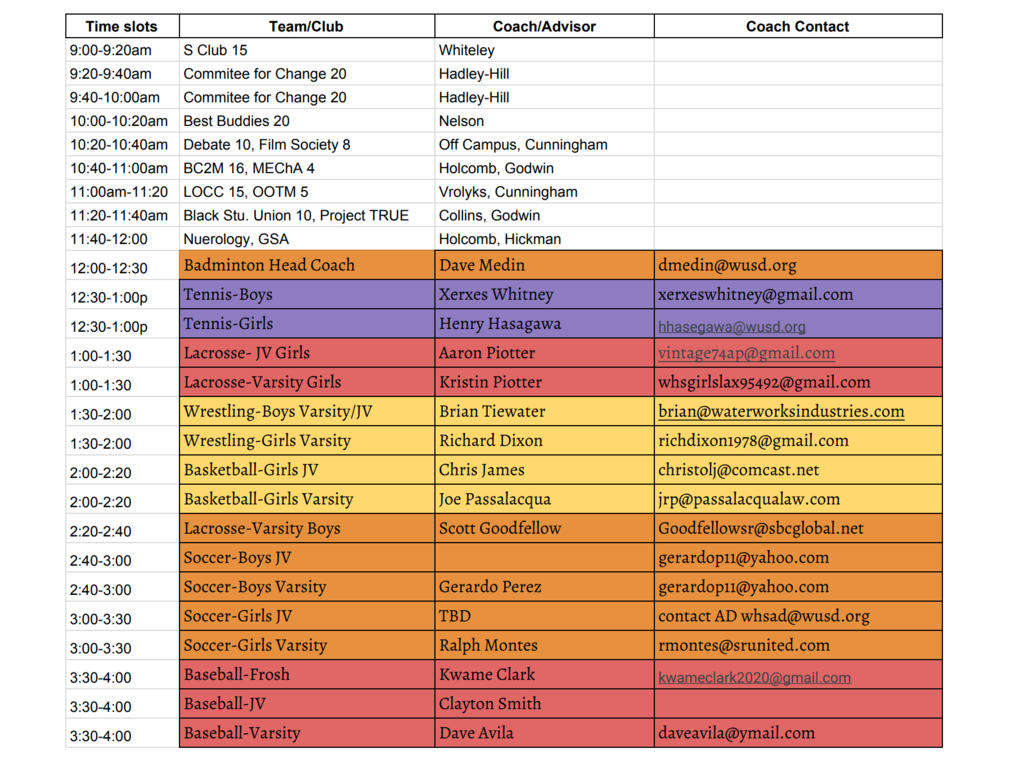Click Goodfellowsr@sbcglobal.net cell
The height and width of the screenshot is (767, 1024).
[798, 529]
